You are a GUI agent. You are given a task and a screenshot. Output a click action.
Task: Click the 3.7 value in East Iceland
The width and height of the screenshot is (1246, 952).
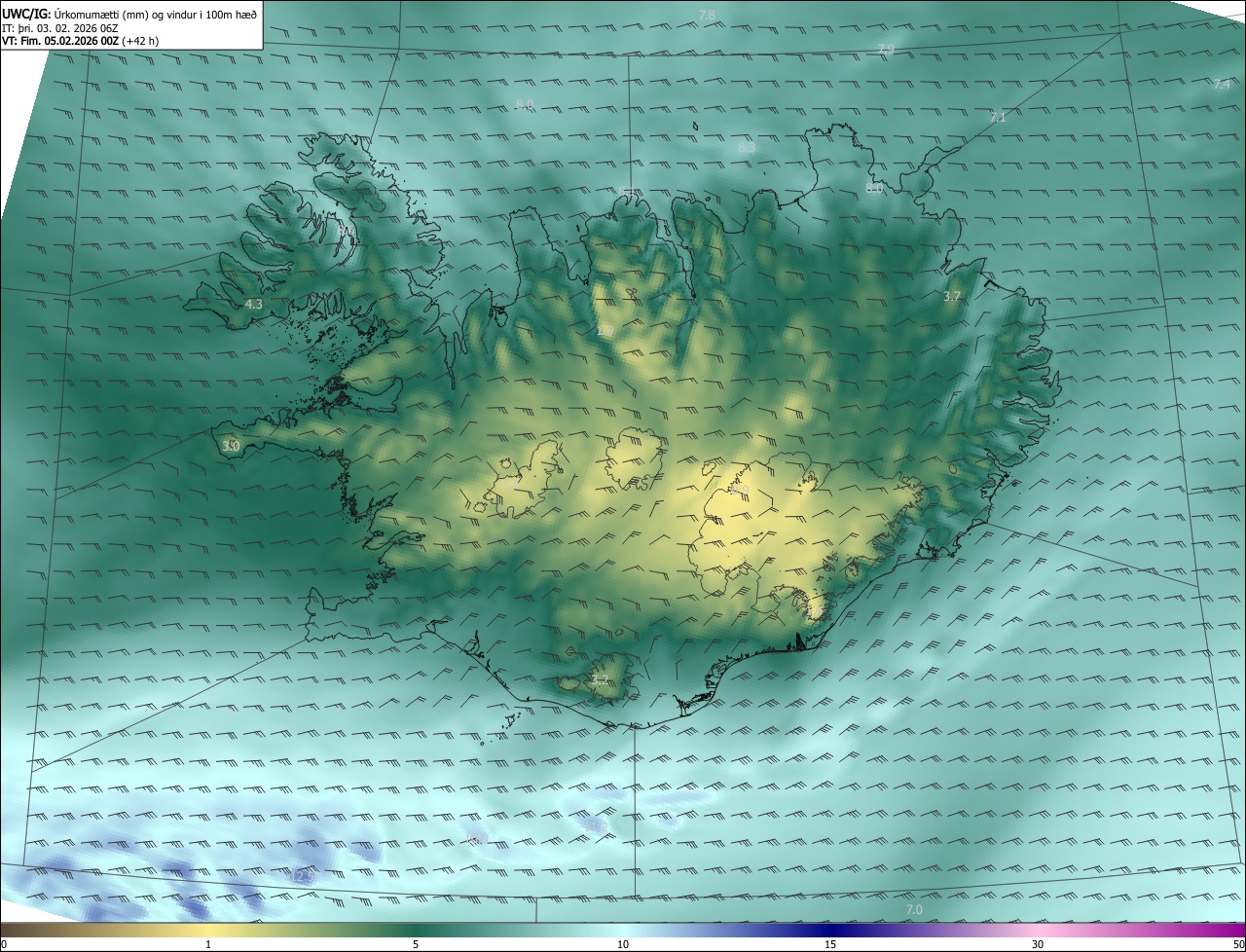pos(952,296)
